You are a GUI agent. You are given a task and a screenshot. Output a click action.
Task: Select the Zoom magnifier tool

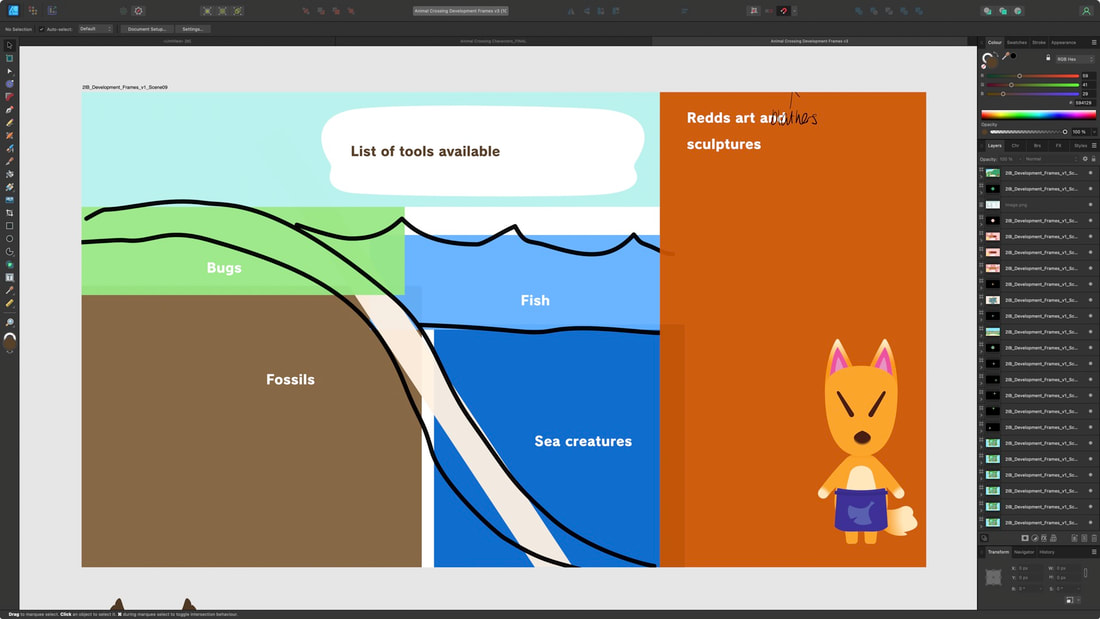point(10,322)
